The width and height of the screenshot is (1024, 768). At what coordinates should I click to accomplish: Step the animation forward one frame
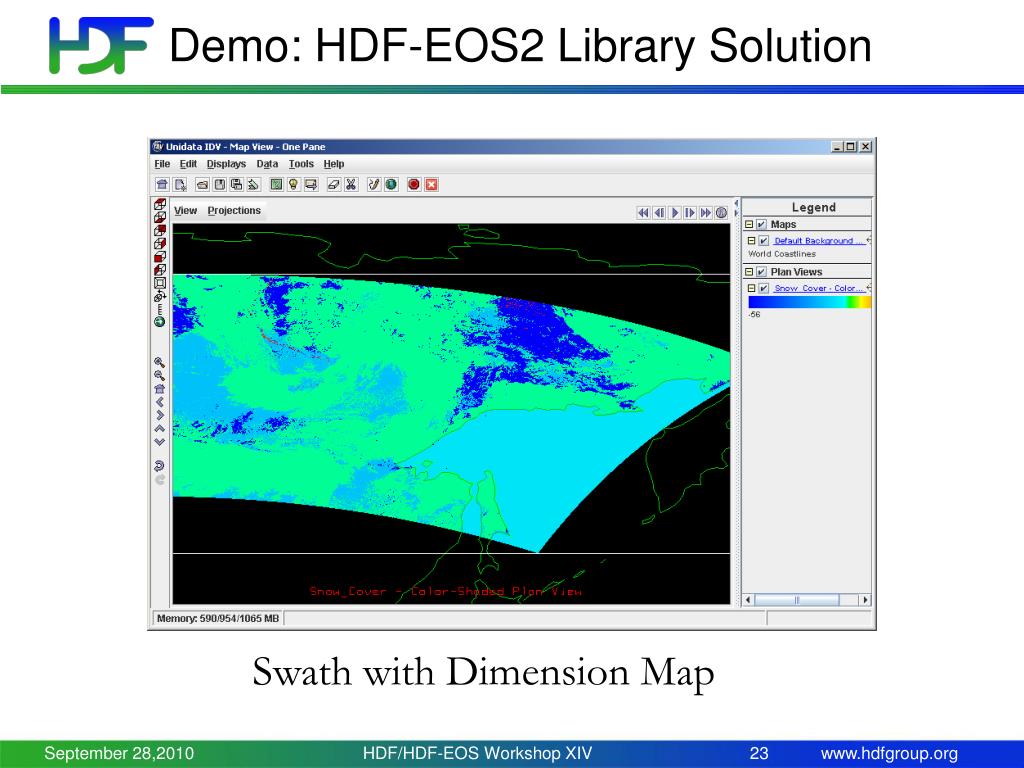(x=690, y=212)
